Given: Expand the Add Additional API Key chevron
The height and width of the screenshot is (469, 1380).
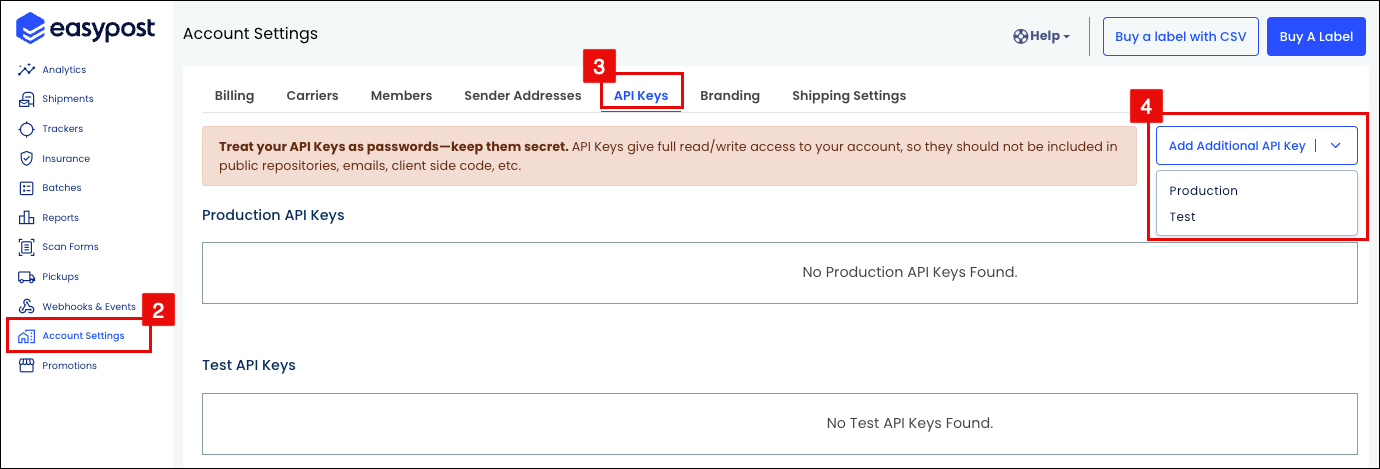Looking at the screenshot, I should 1336,146.
